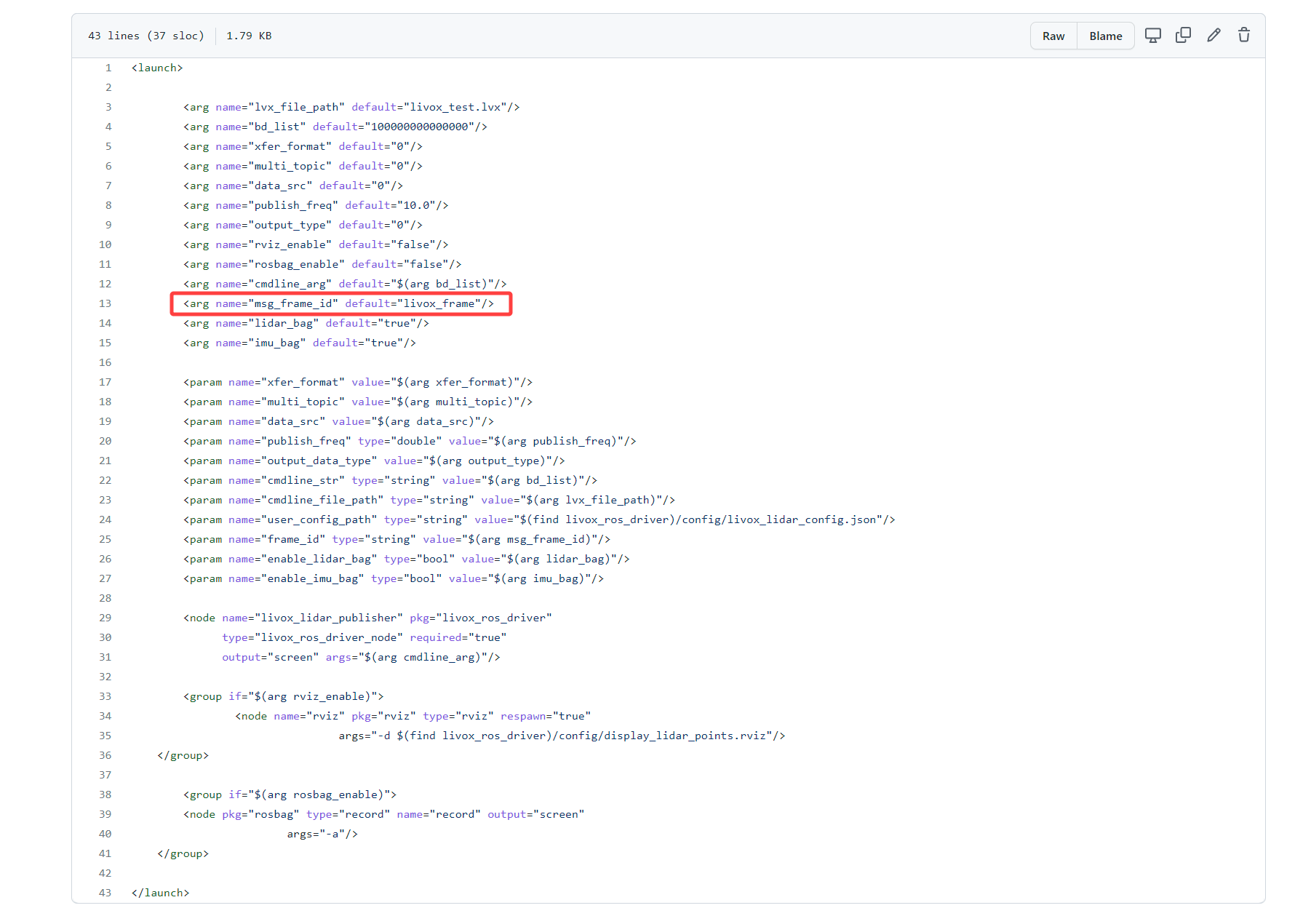Click the msg_frame_id arg line
This screenshot has width=1311, height=924.
click(x=338, y=303)
